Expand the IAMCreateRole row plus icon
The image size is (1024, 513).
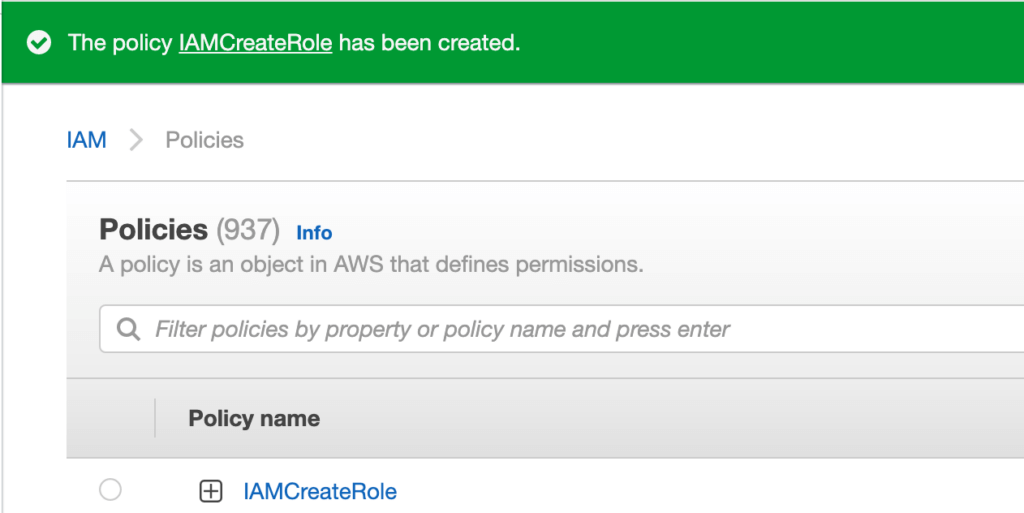tap(210, 491)
